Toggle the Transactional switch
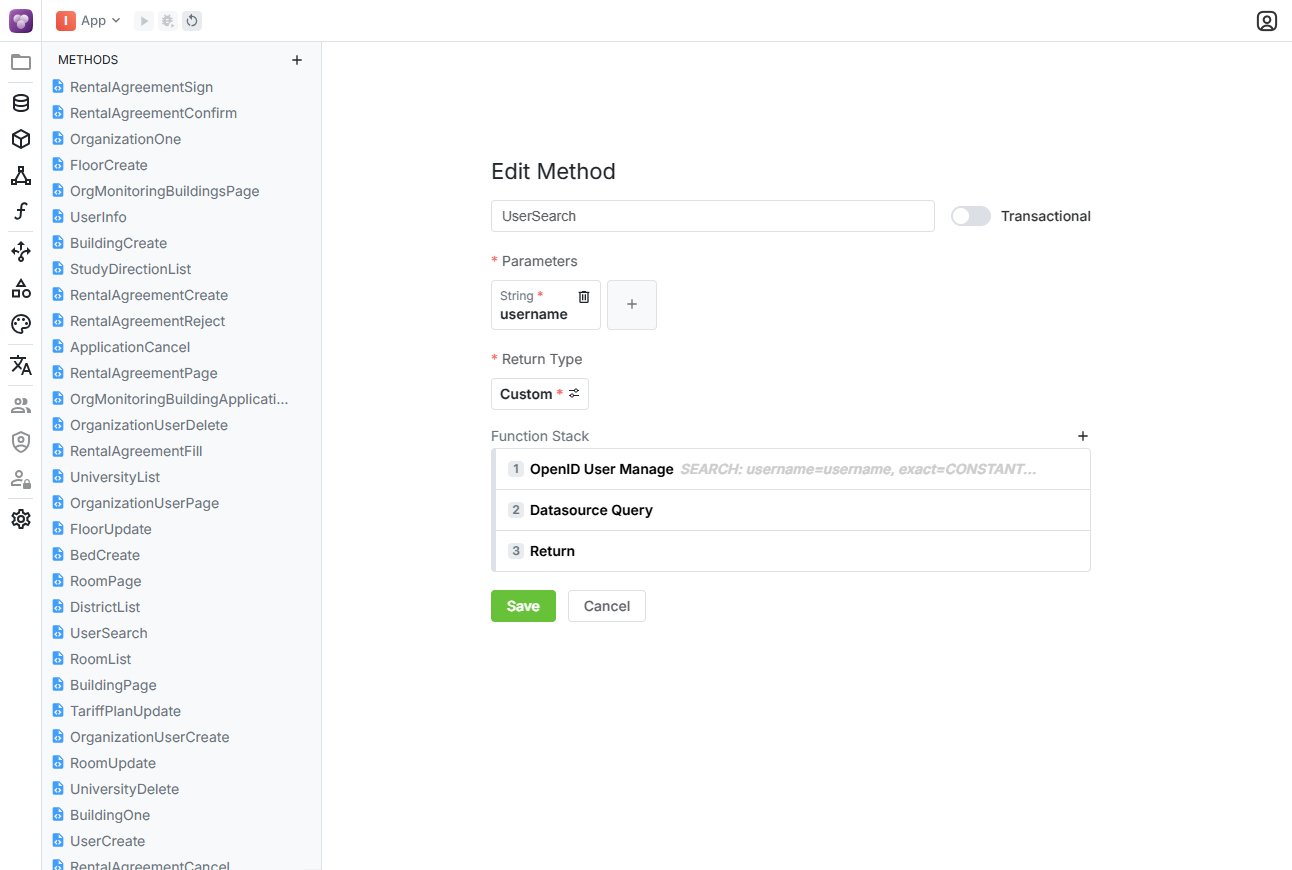Image resolution: width=1292 pixels, height=870 pixels. pos(970,216)
